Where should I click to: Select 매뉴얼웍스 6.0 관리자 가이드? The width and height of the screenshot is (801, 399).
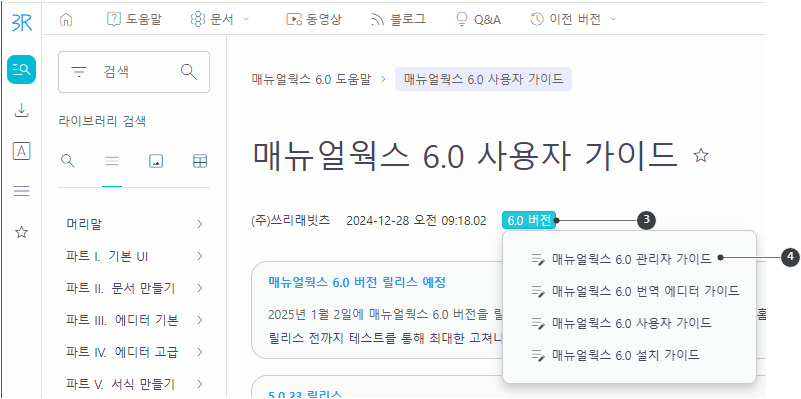point(621,259)
